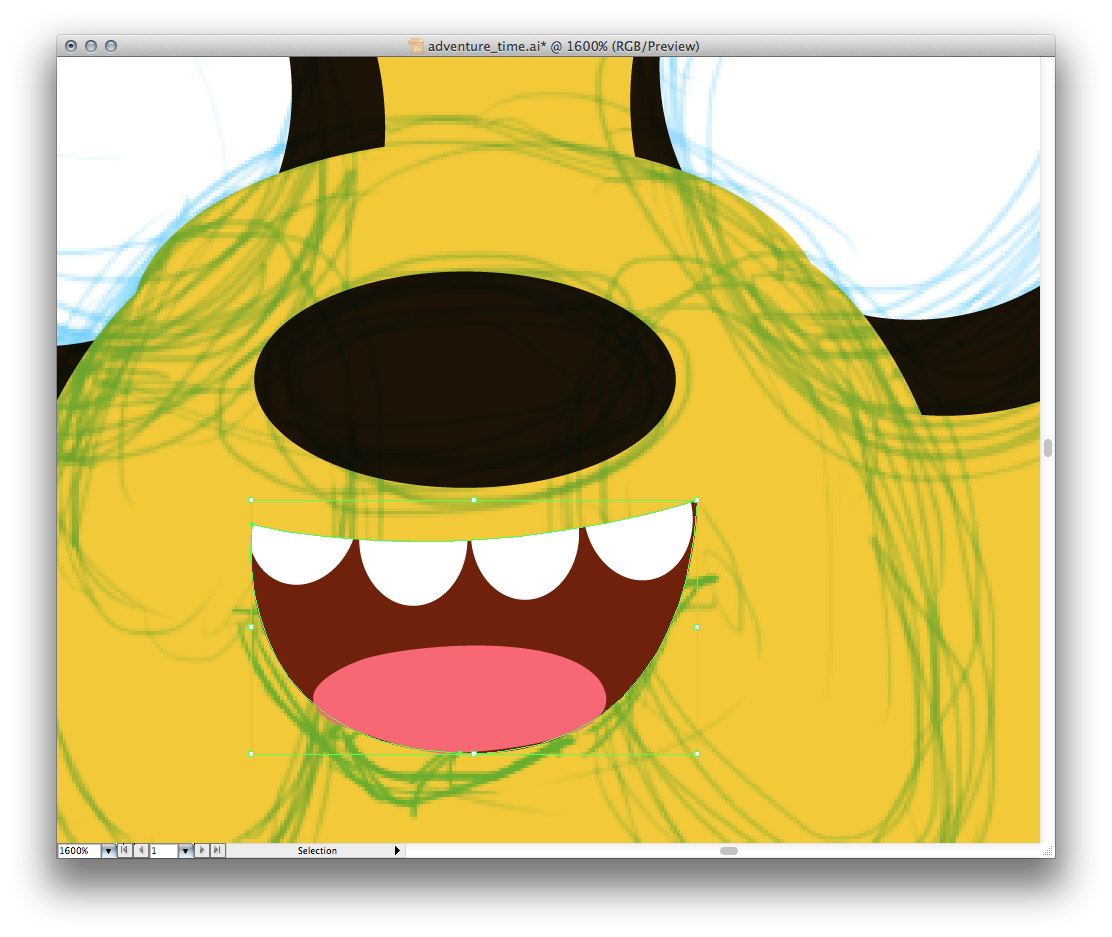Screen dimensions: 1112x937
Task: Click the artboard number field
Action: tap(163, 851)
